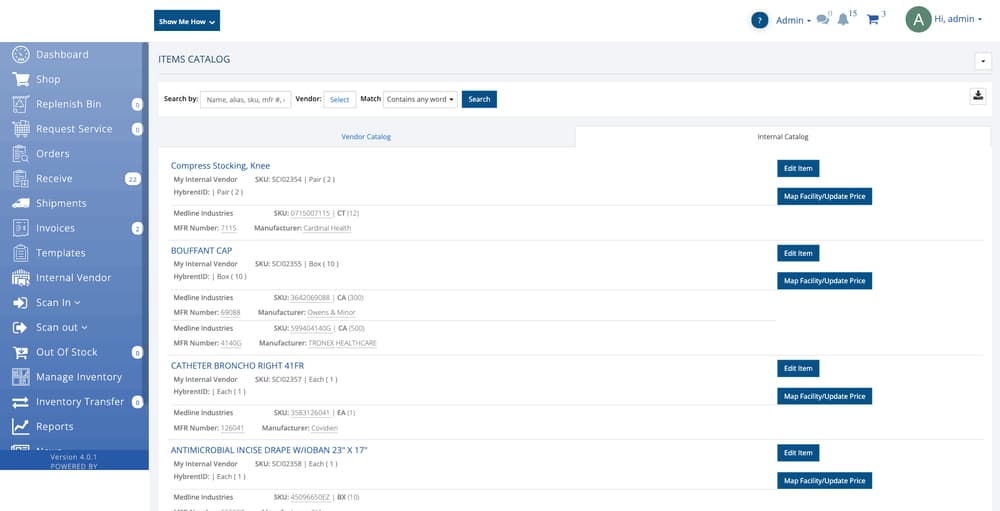Switch to the Vendor Catalog tab
The image size is (1000, 511).
pos(366,137)
